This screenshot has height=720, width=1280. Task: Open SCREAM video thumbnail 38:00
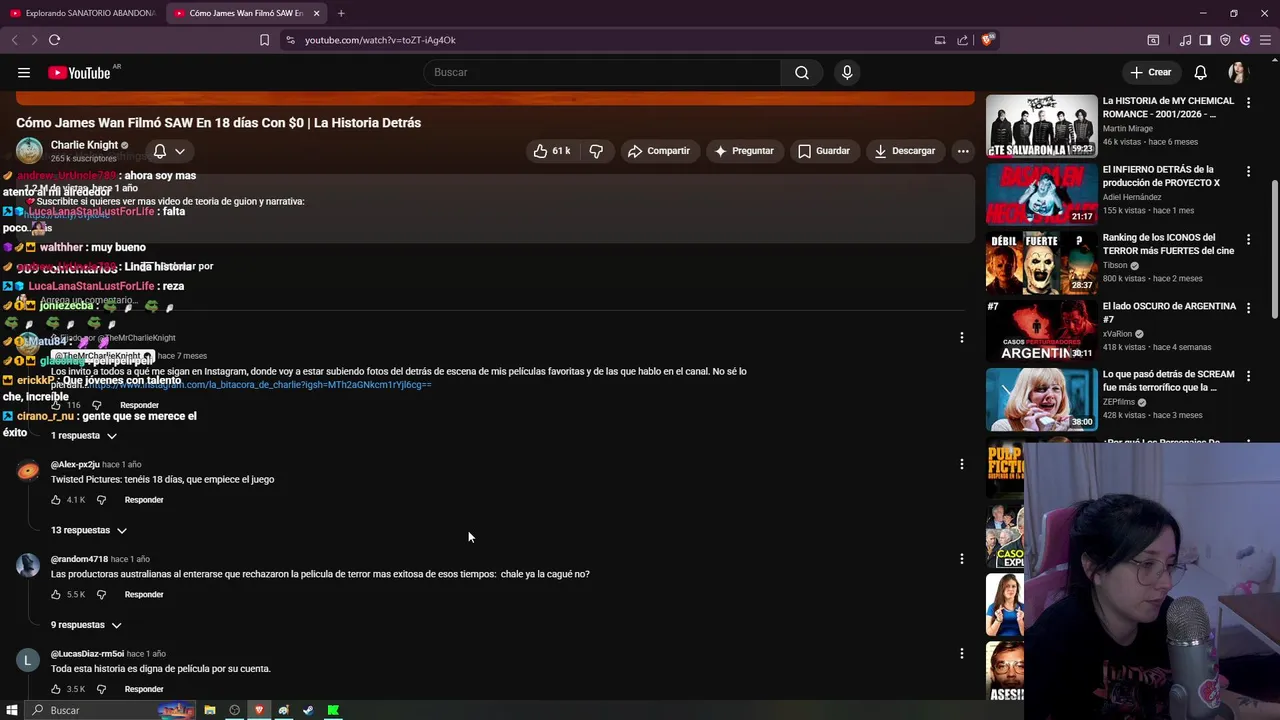(x=1041, y=399)
